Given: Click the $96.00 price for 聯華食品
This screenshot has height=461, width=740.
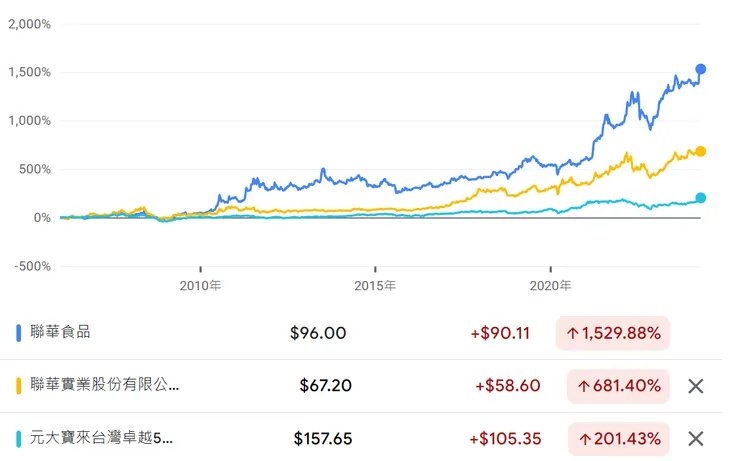Looking at the screenshot, I should point(319,333).
